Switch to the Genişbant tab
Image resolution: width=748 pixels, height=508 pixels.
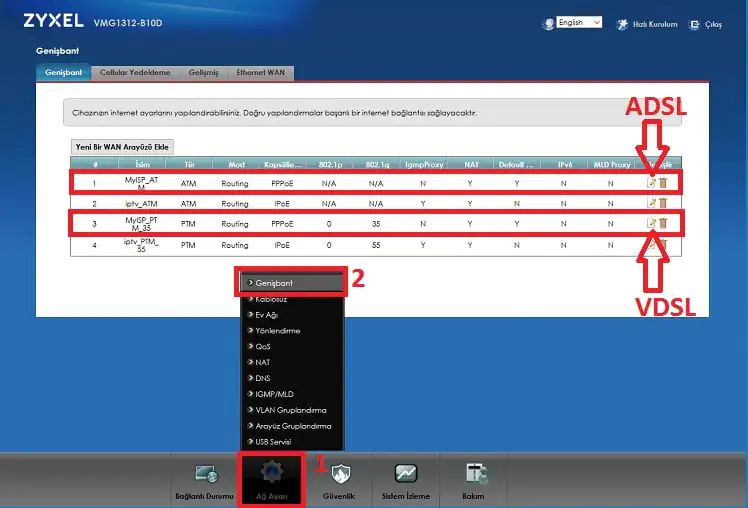(x=63, y=73)
